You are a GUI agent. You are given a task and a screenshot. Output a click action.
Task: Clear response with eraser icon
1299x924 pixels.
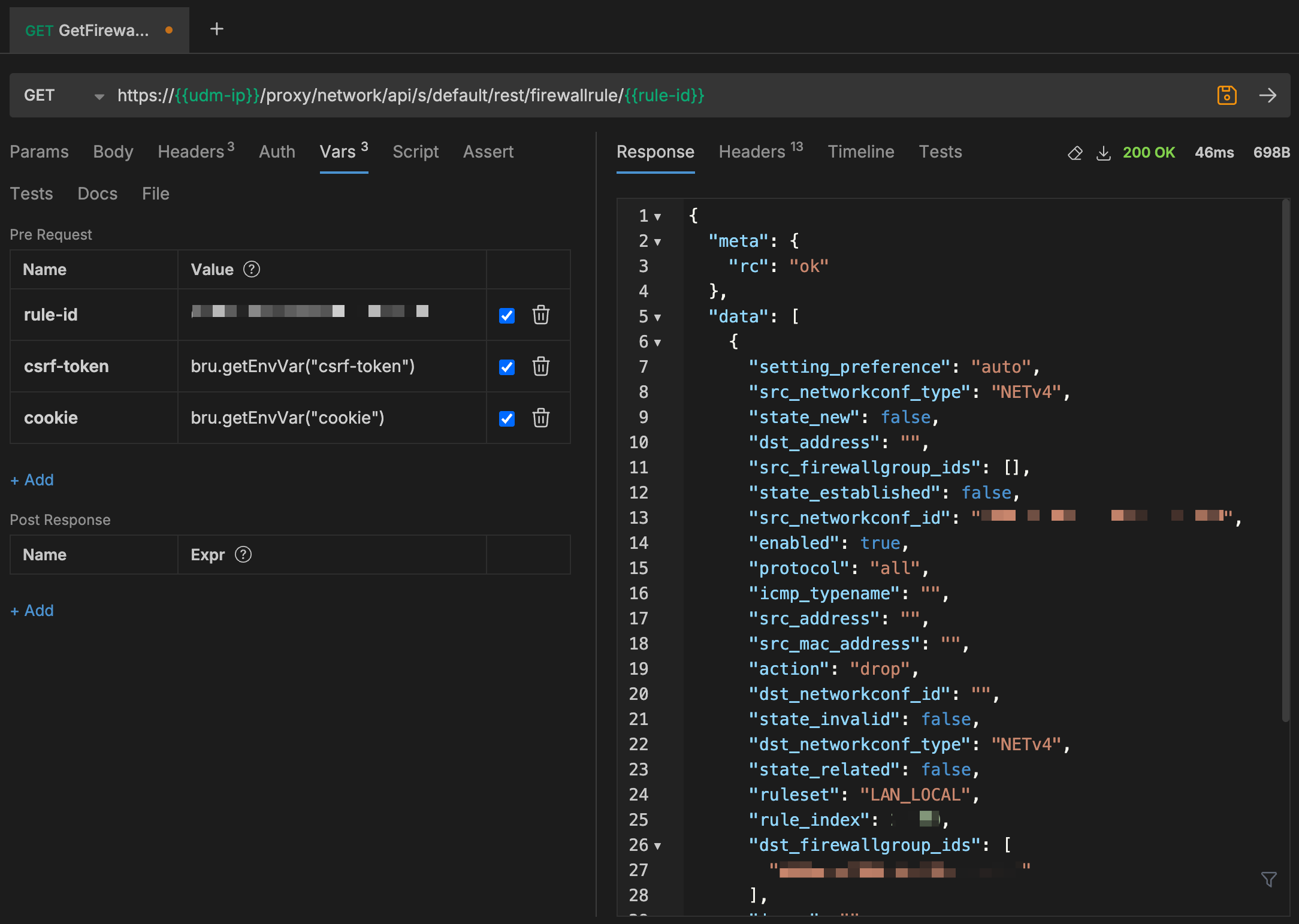(1075, 153)
